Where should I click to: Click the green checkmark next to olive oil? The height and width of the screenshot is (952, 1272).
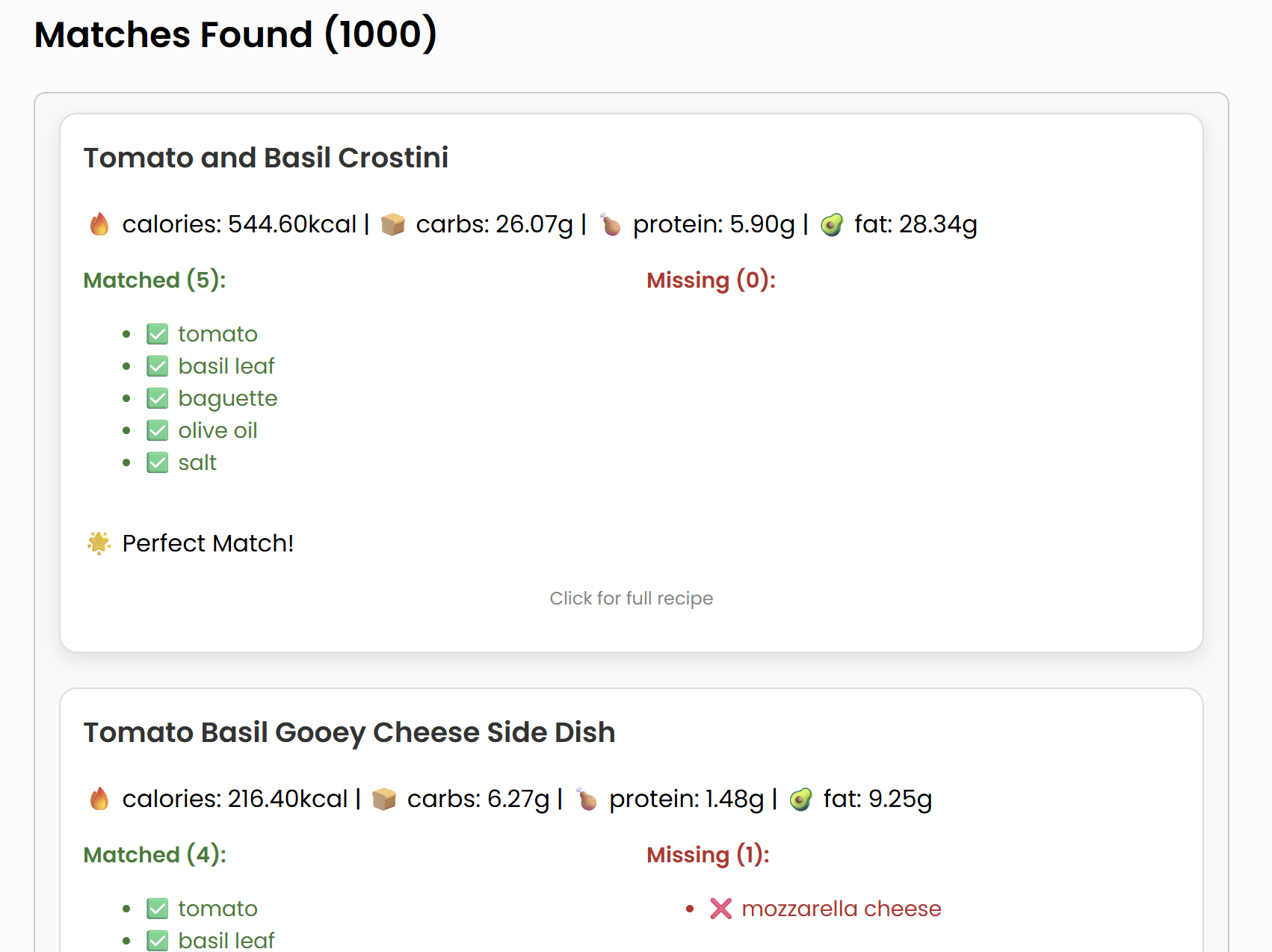158,430
